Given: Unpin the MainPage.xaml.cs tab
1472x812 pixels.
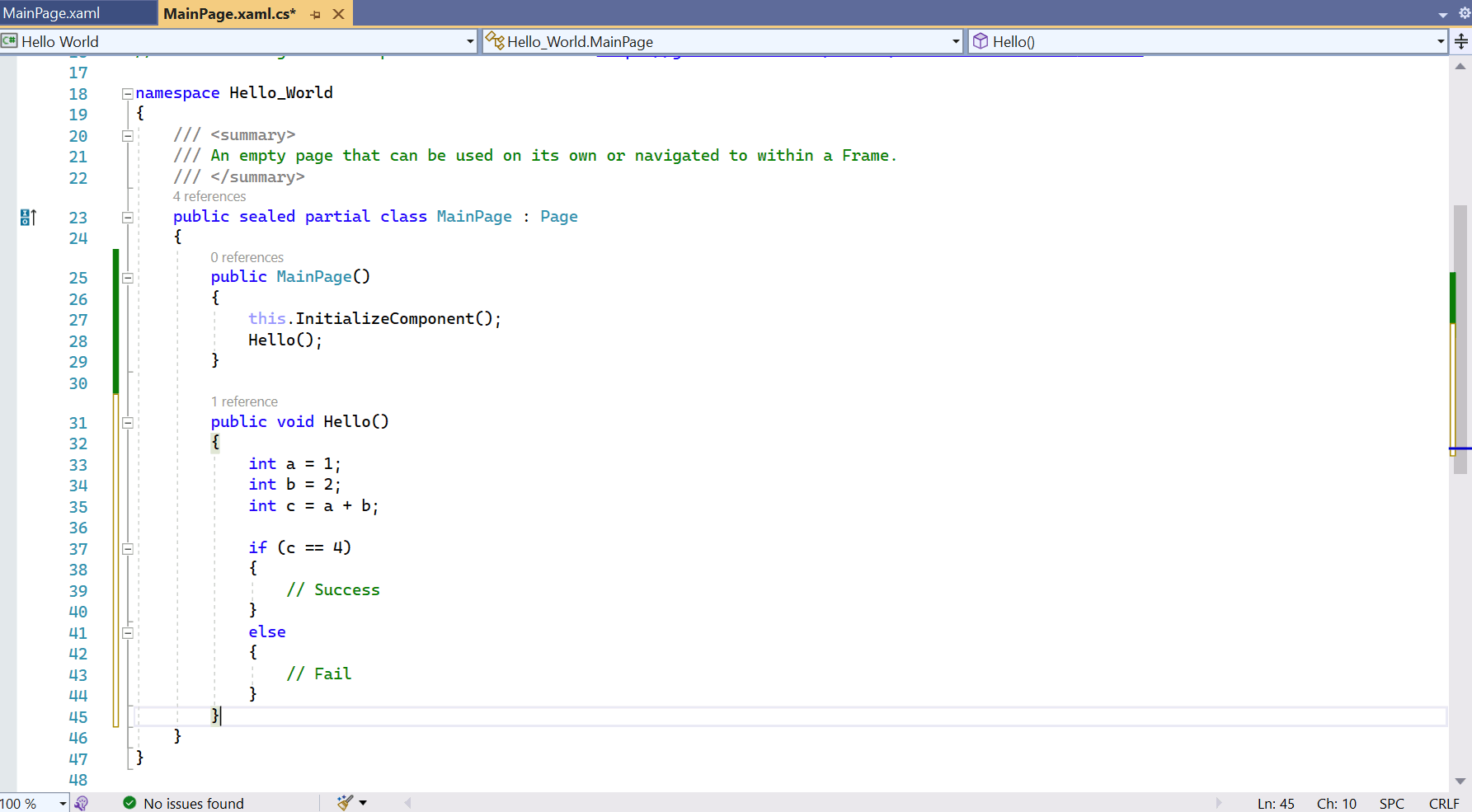Looking at the screenshot, I should [x=315, y=13].
